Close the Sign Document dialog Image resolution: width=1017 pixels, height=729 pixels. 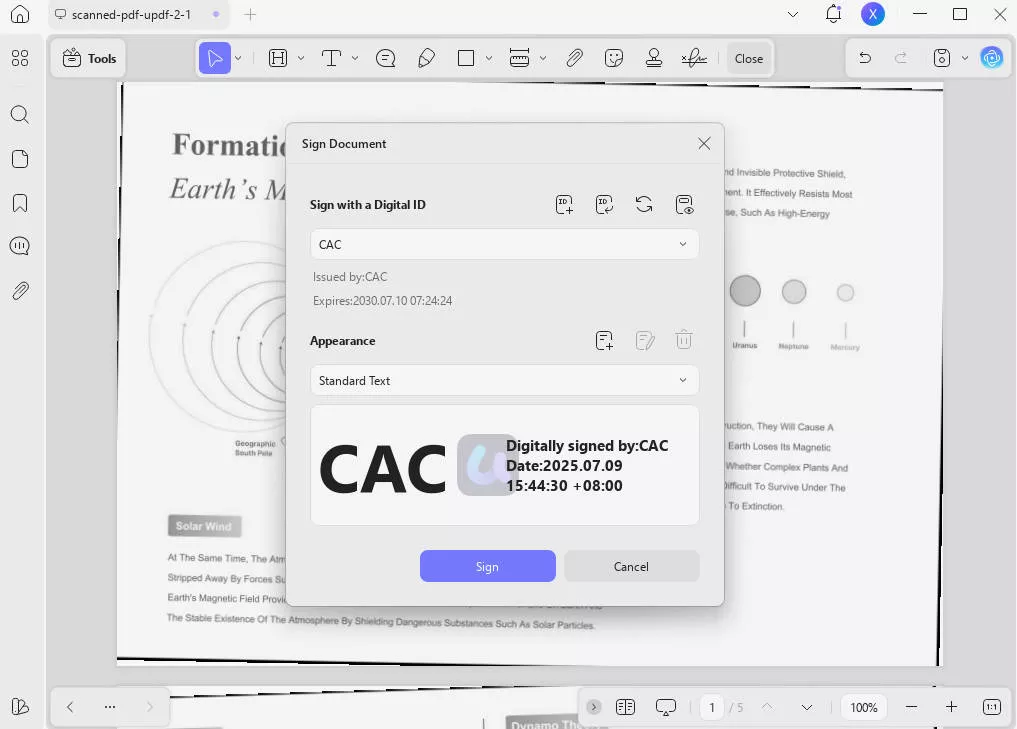point(704,143)
